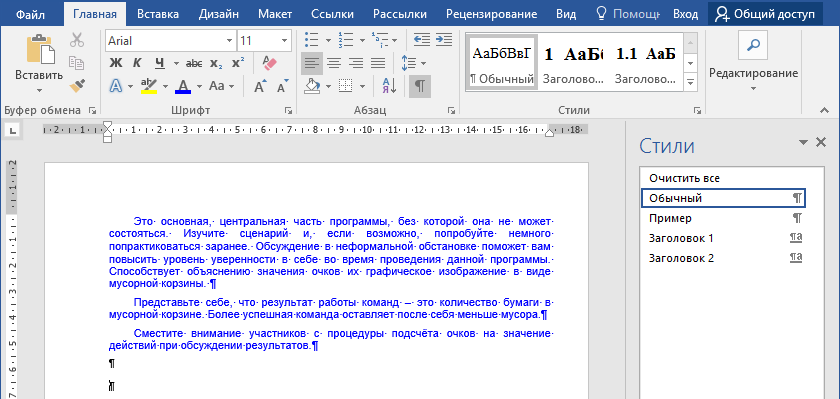Toggle superscript x² formatting
The width and height of the screenshot is (840, 399).
pos(238,63)
